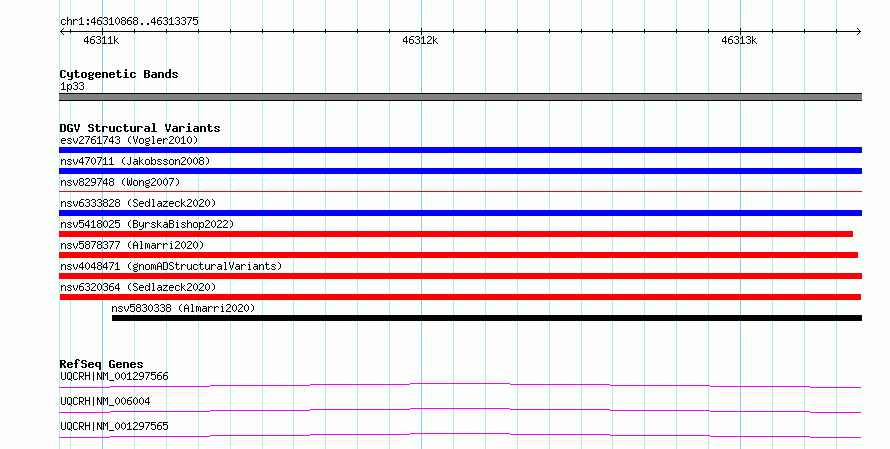Select red bar under nsv5878377

(459, 255)
